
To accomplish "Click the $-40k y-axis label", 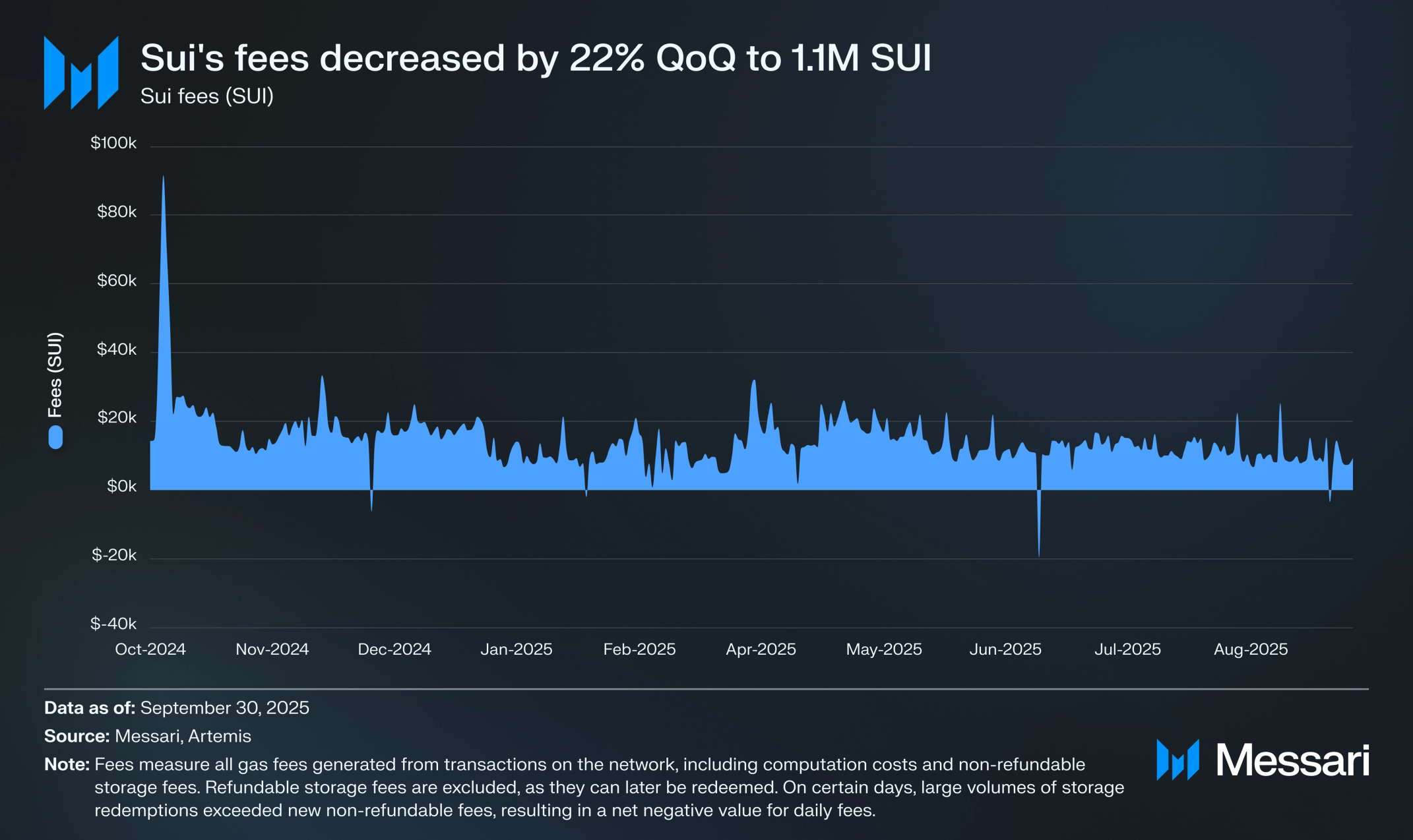I will click(113, 624).
